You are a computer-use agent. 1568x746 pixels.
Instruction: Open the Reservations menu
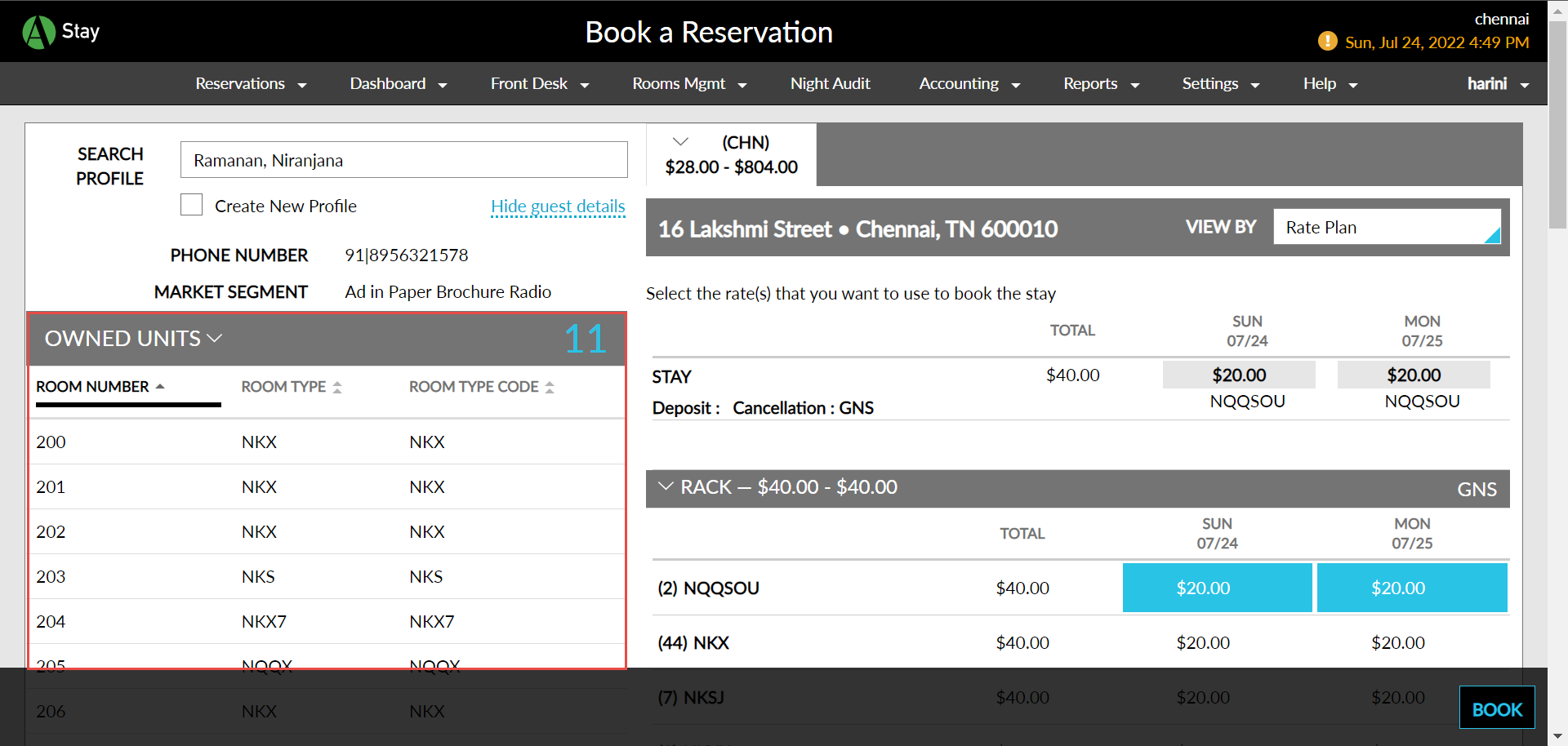[x=251, y=83]
